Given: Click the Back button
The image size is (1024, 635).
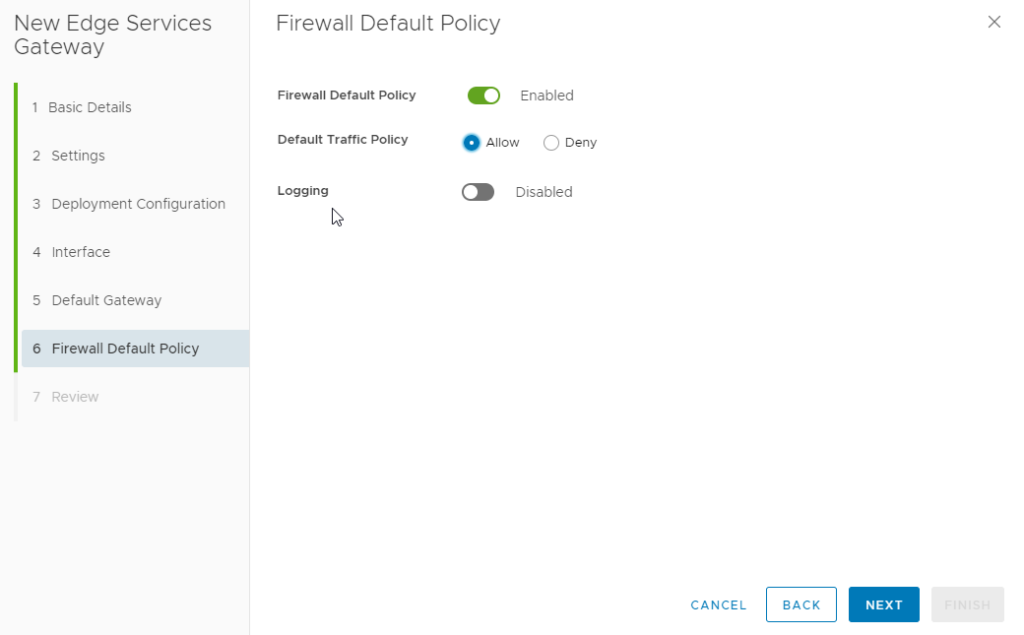Looking at the screenshot, I should (801, 605).
